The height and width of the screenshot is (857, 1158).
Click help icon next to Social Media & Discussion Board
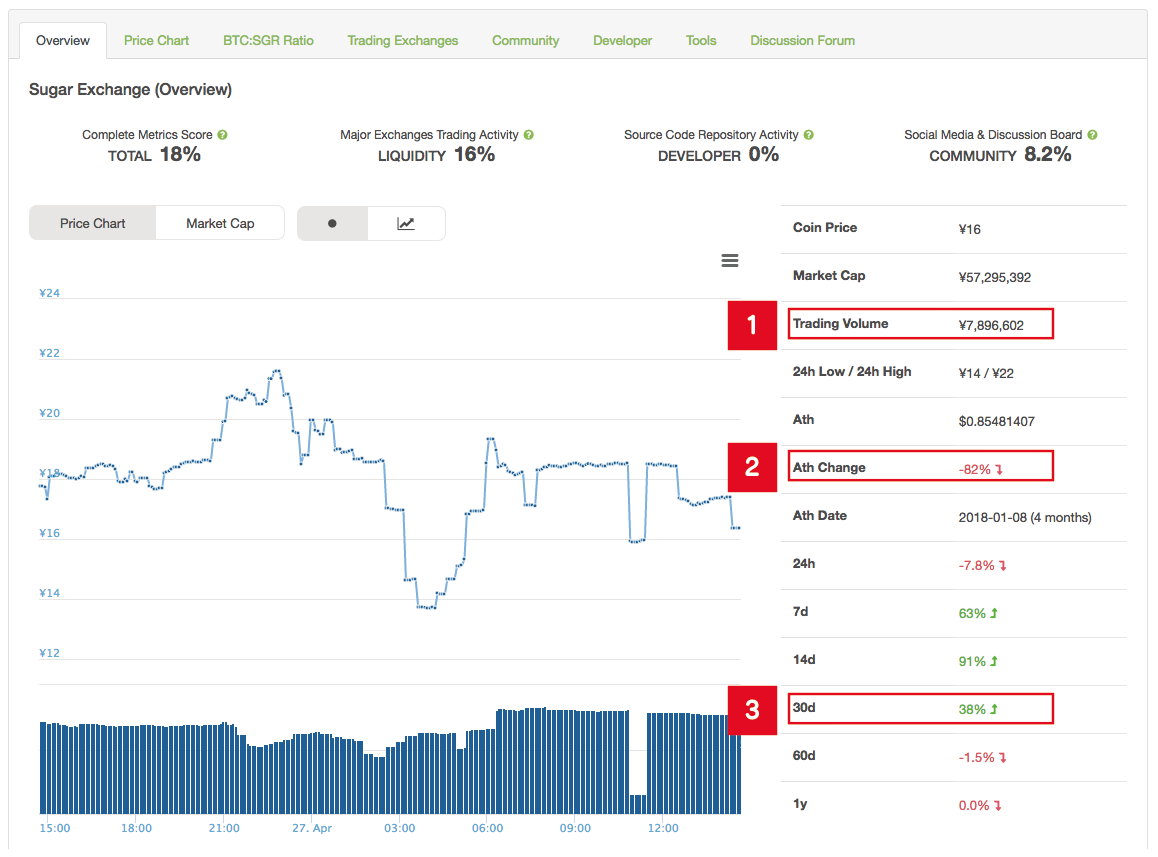[x=1092, y=135]
